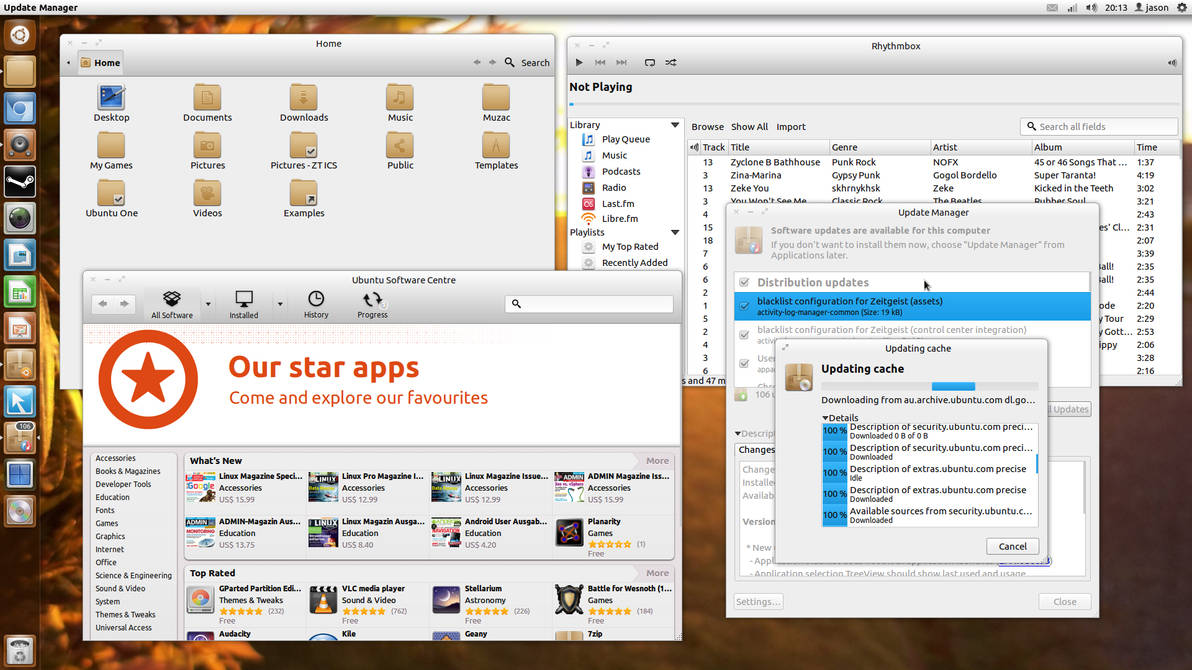Collapse the Details expander in Updating cache
Screen dimensions: 1192x670
tap(826, 418)
